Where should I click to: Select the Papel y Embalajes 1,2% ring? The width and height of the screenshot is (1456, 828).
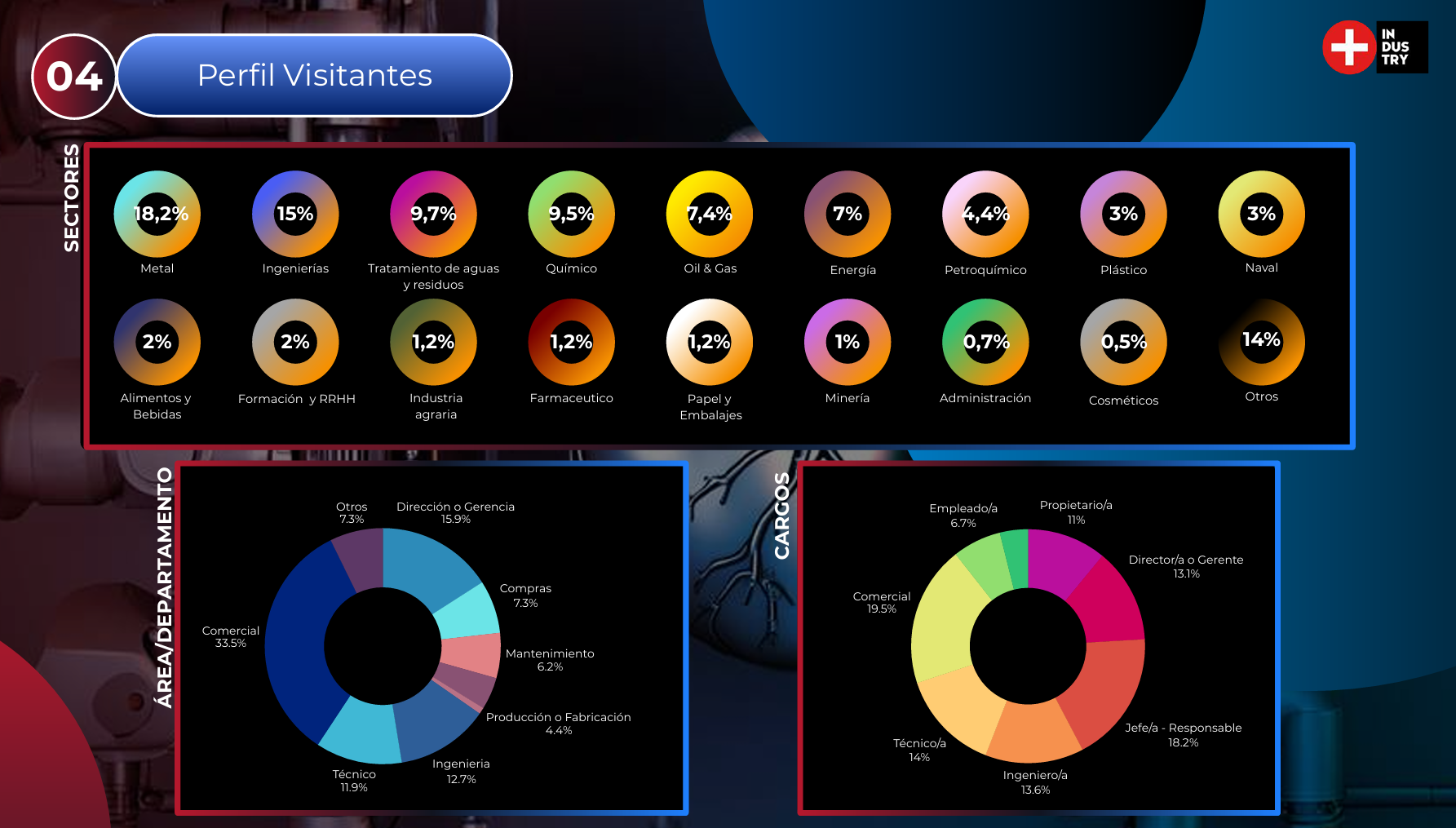(710, 342)
